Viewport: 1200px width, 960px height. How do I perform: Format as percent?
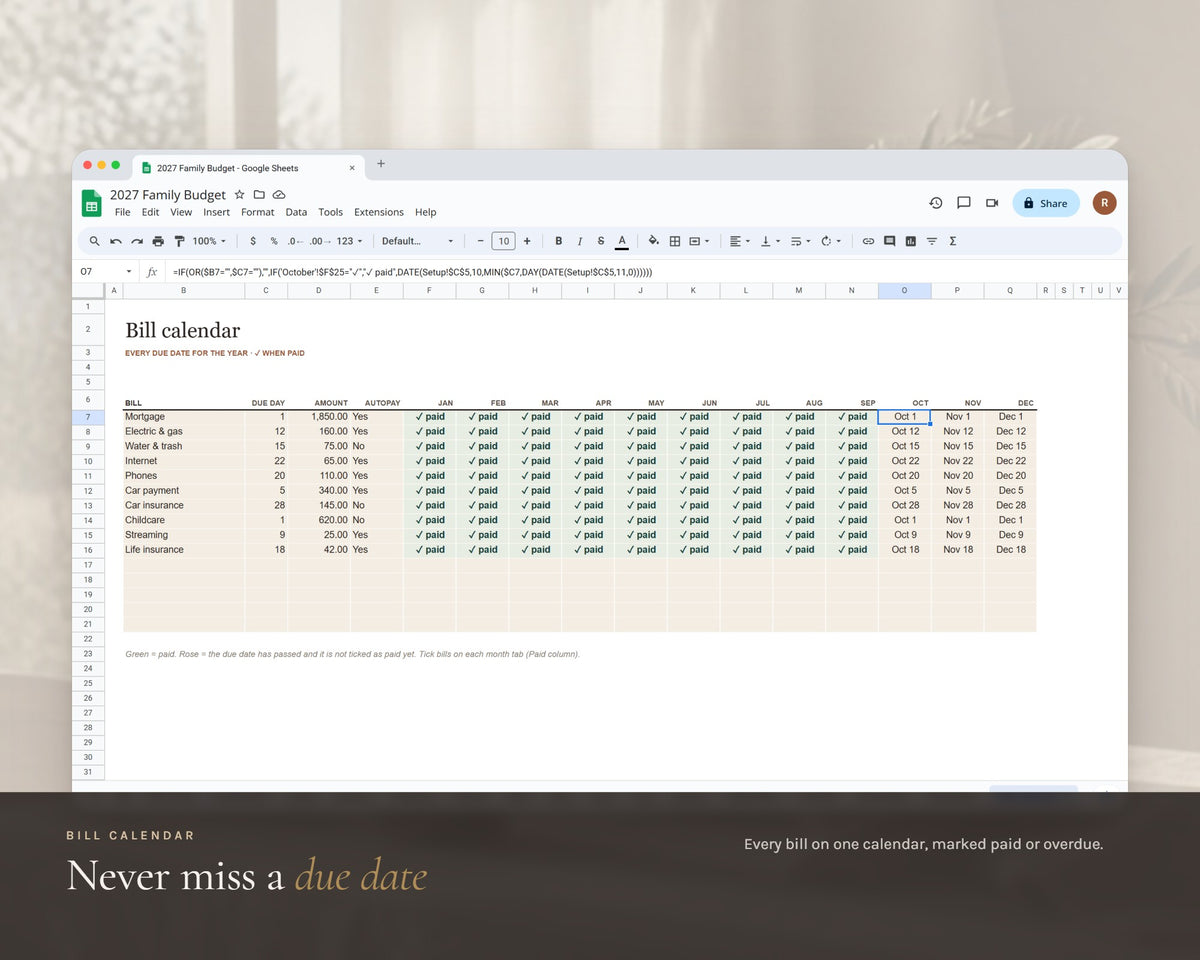click(x=274, y=241)
